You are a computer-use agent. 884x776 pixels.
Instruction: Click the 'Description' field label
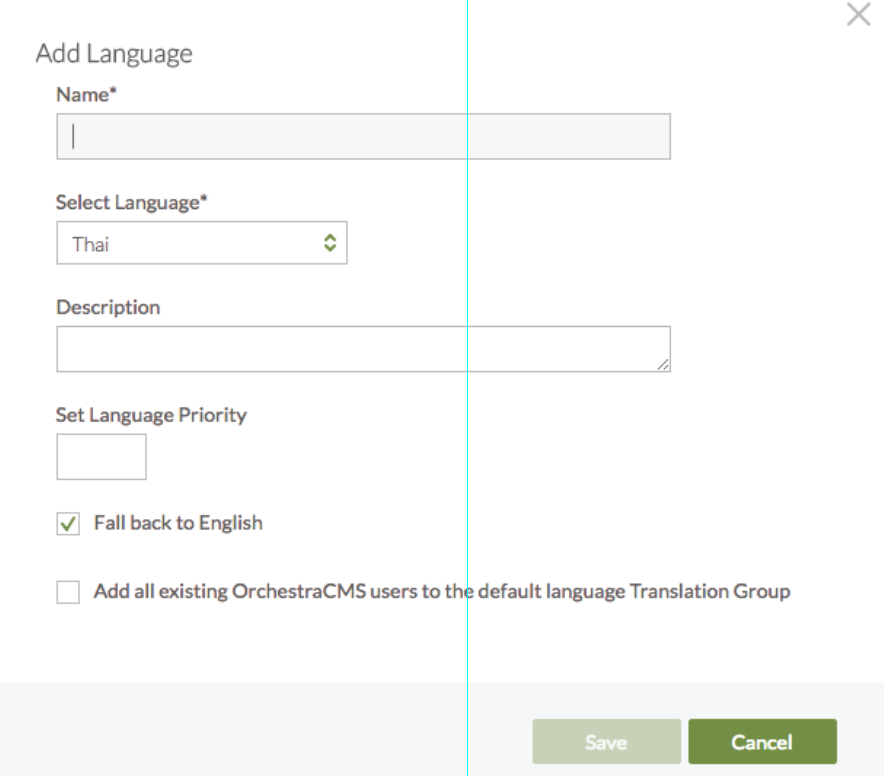(108, 307)
